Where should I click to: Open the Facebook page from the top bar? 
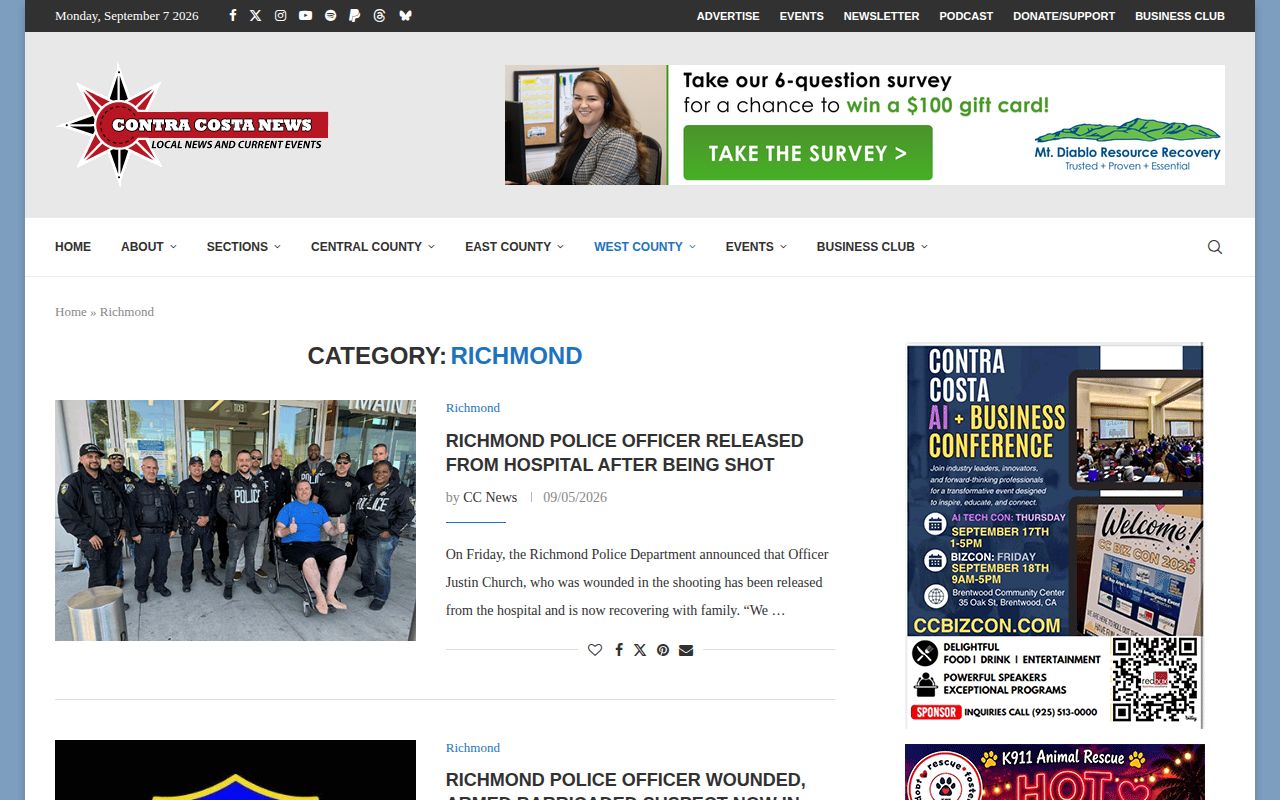coord(233,16)
